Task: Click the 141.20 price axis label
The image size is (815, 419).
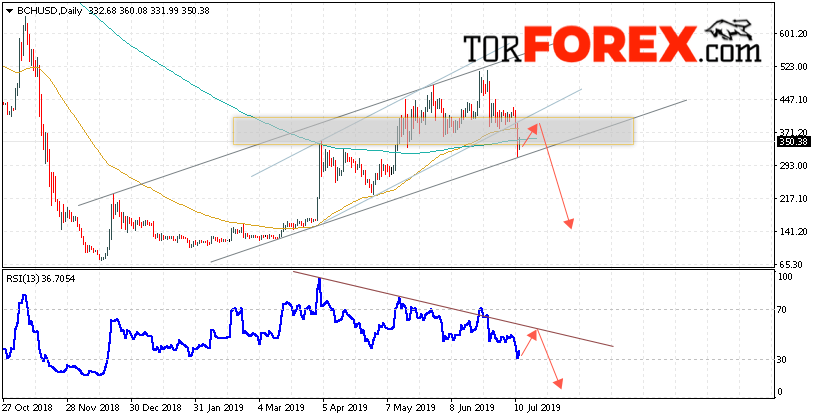Action: pos(792,232)
